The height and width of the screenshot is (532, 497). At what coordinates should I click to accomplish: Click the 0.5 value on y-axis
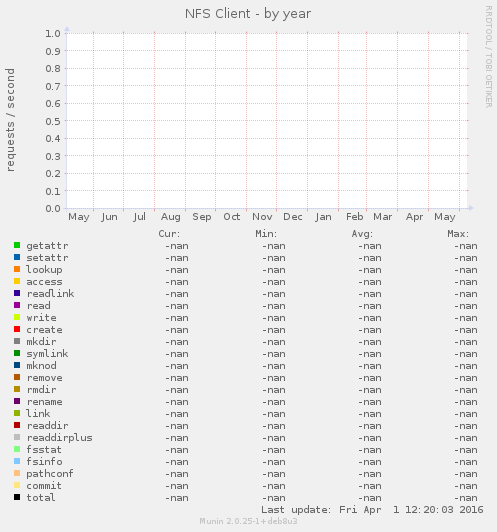pos(53,121)
